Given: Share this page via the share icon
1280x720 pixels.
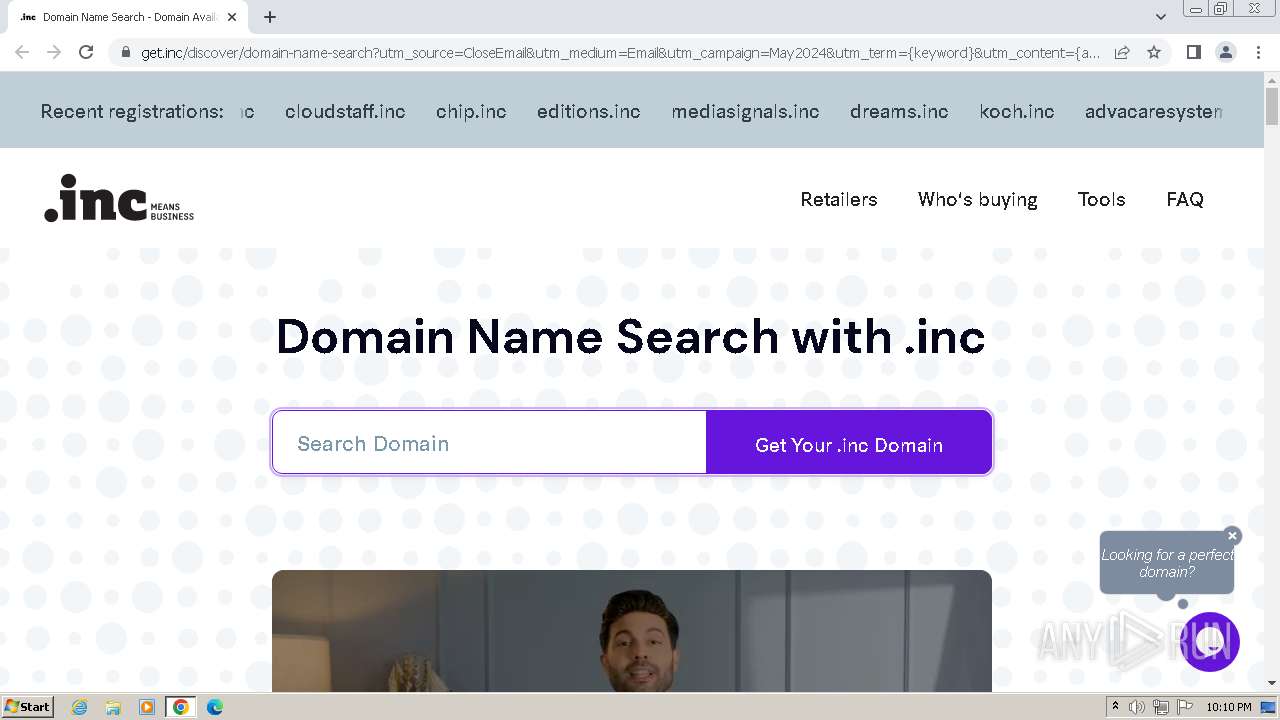Looking at the screenshot, I should point(1122,52).
